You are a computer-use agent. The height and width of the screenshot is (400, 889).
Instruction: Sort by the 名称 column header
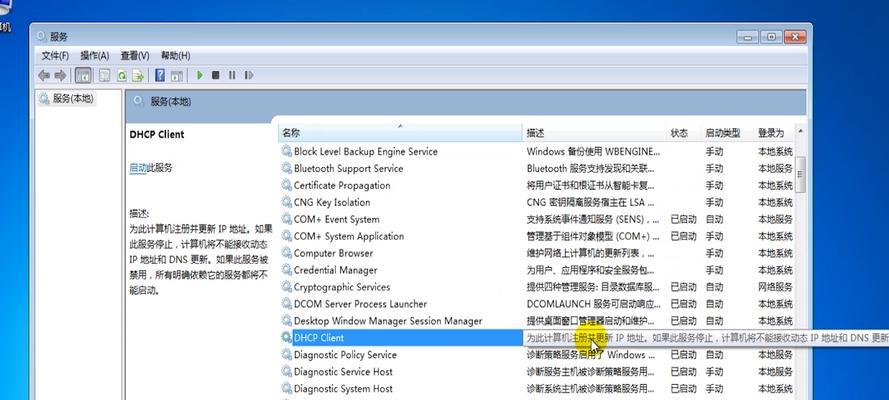tap(400, 133)
